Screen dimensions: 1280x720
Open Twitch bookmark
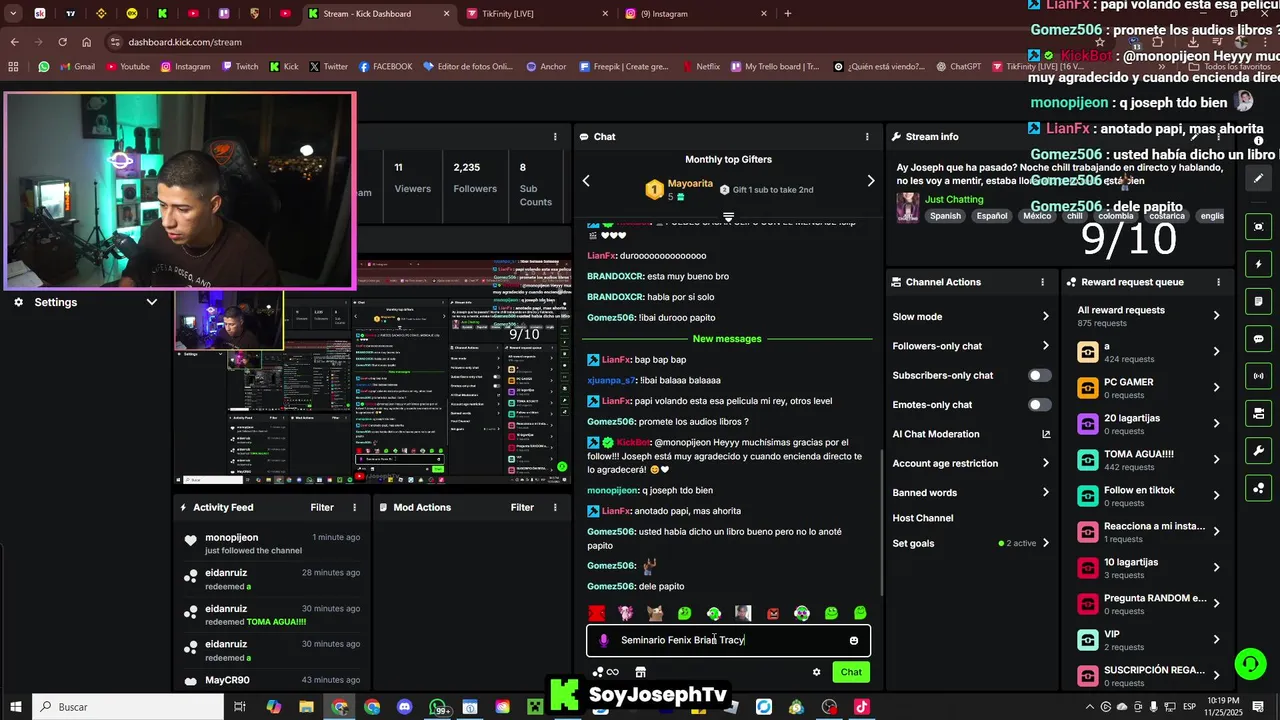click(239, 67)
